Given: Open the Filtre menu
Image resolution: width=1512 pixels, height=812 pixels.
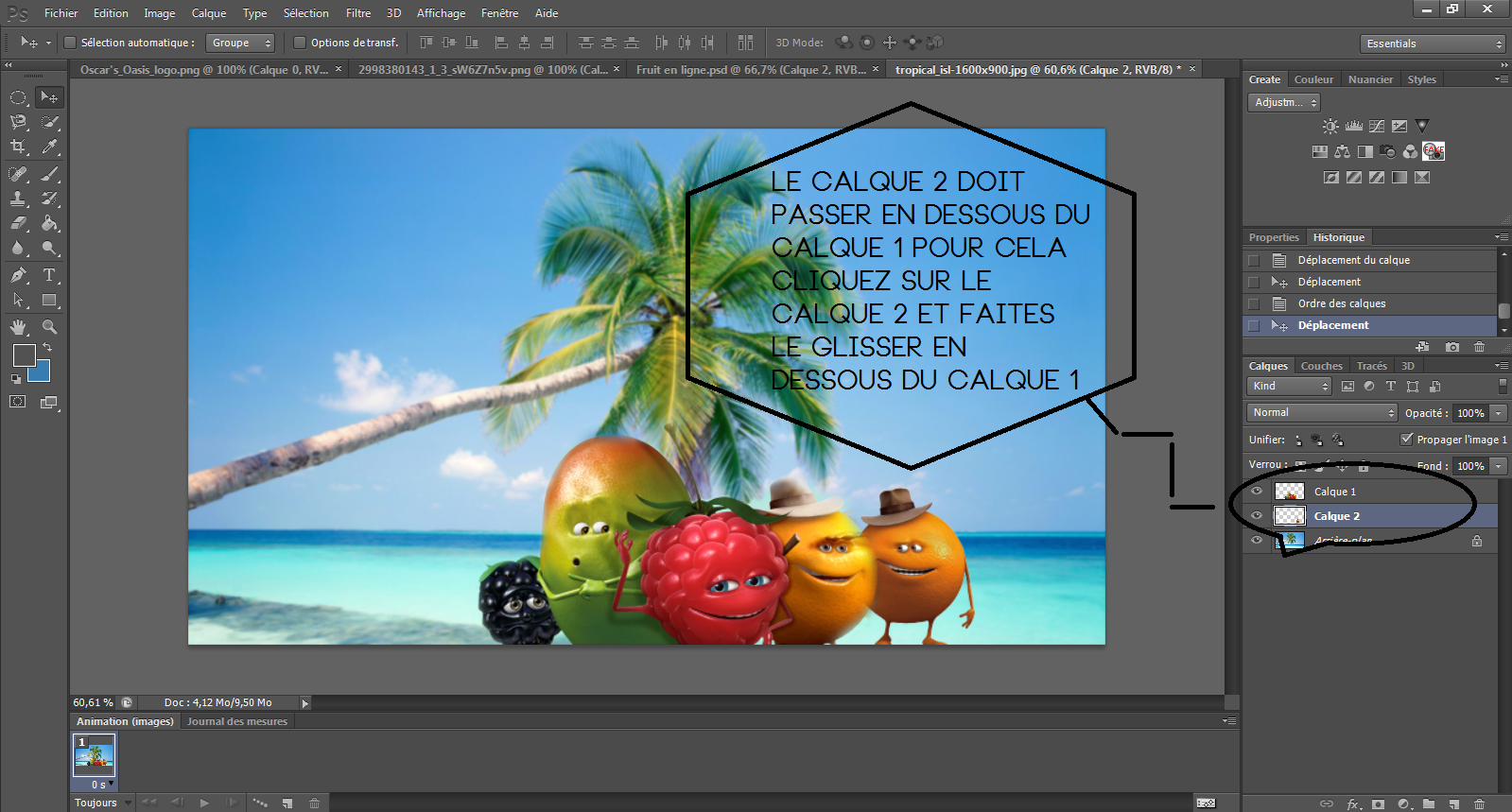Looking at the screenshot, I should (x=357, y=13).
